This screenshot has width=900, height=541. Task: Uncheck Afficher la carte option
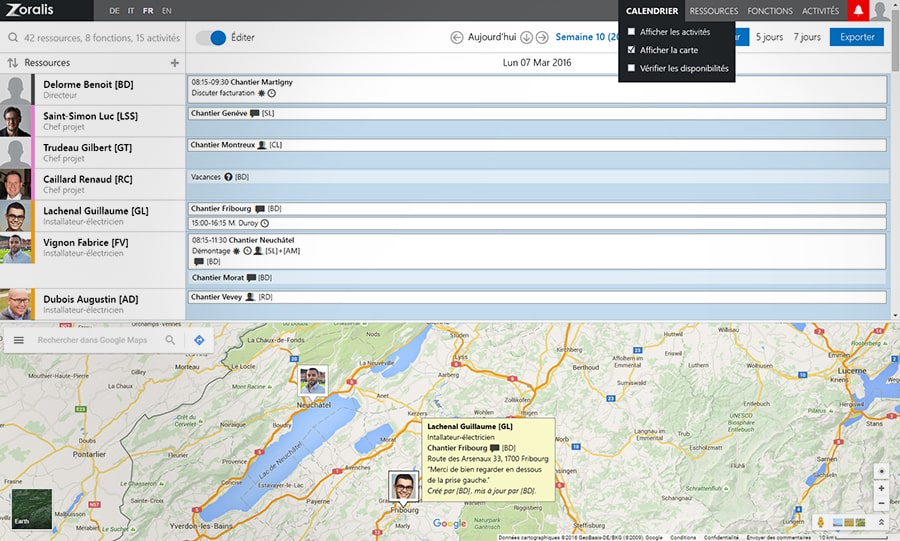631,50
